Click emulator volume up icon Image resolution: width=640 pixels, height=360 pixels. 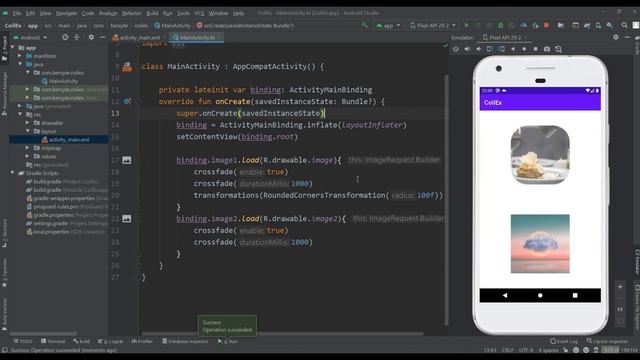(467, 49)
